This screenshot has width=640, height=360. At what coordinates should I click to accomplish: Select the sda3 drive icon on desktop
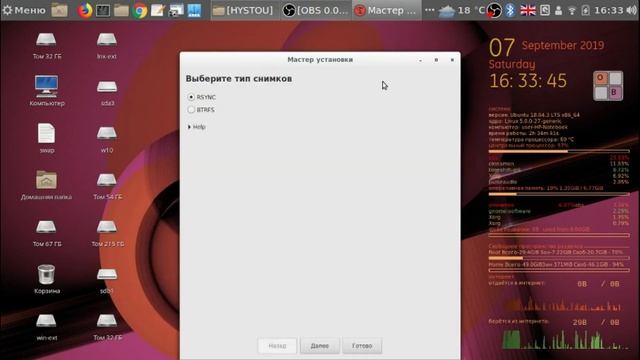click(107, 93)
